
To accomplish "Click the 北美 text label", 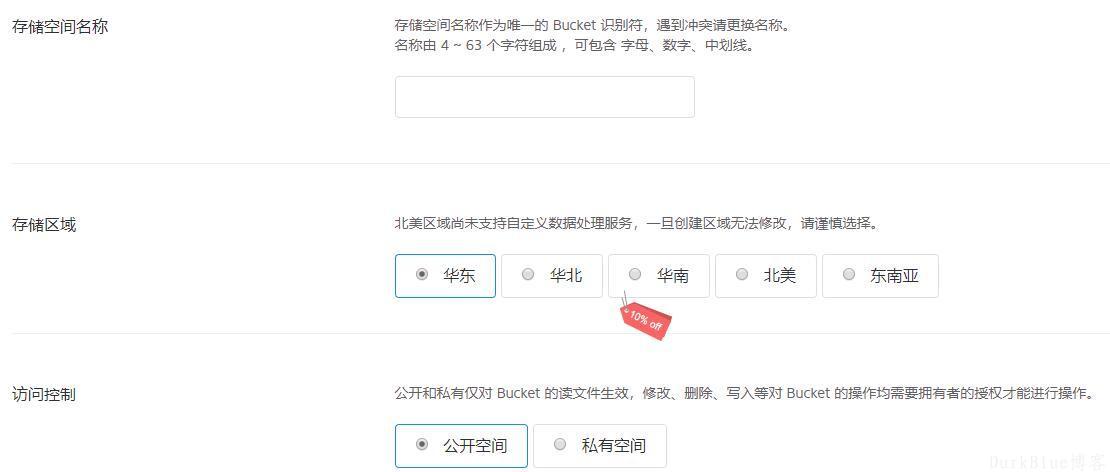I will [x=779, y=276].
